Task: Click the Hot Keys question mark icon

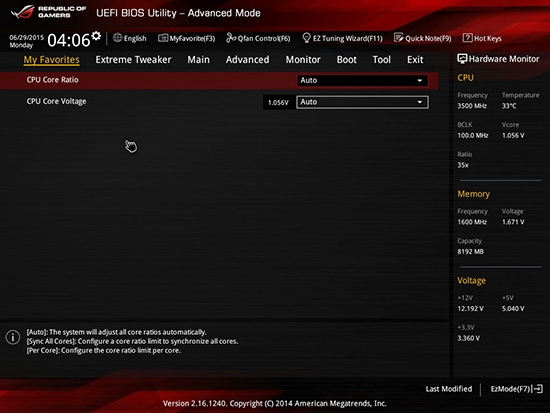Action: pos(467,38)
